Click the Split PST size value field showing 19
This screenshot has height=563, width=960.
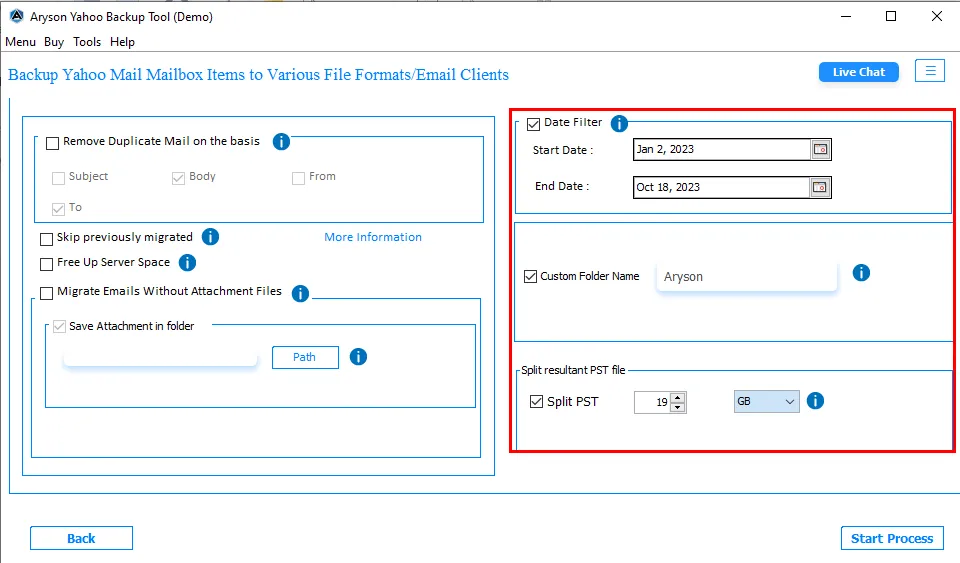click(x=653, y=402)
